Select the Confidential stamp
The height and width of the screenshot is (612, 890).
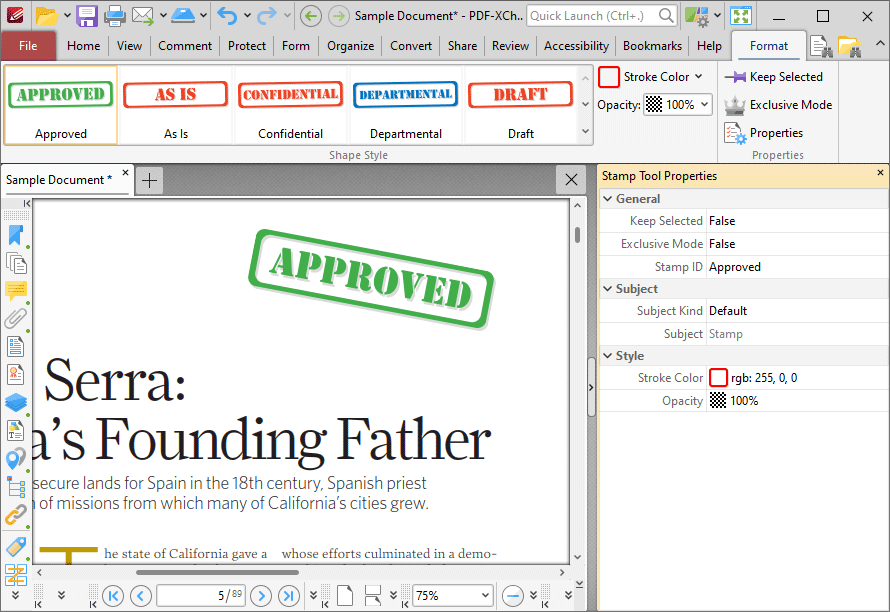[291, 105]
